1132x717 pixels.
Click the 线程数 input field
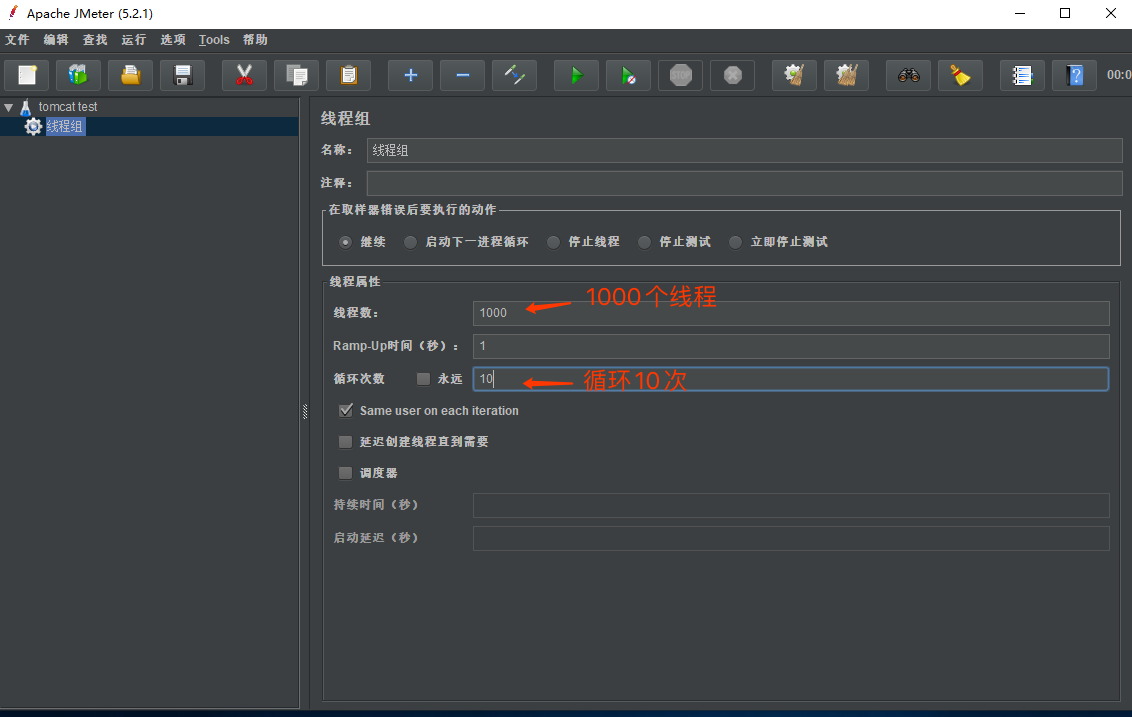point(790,313)
